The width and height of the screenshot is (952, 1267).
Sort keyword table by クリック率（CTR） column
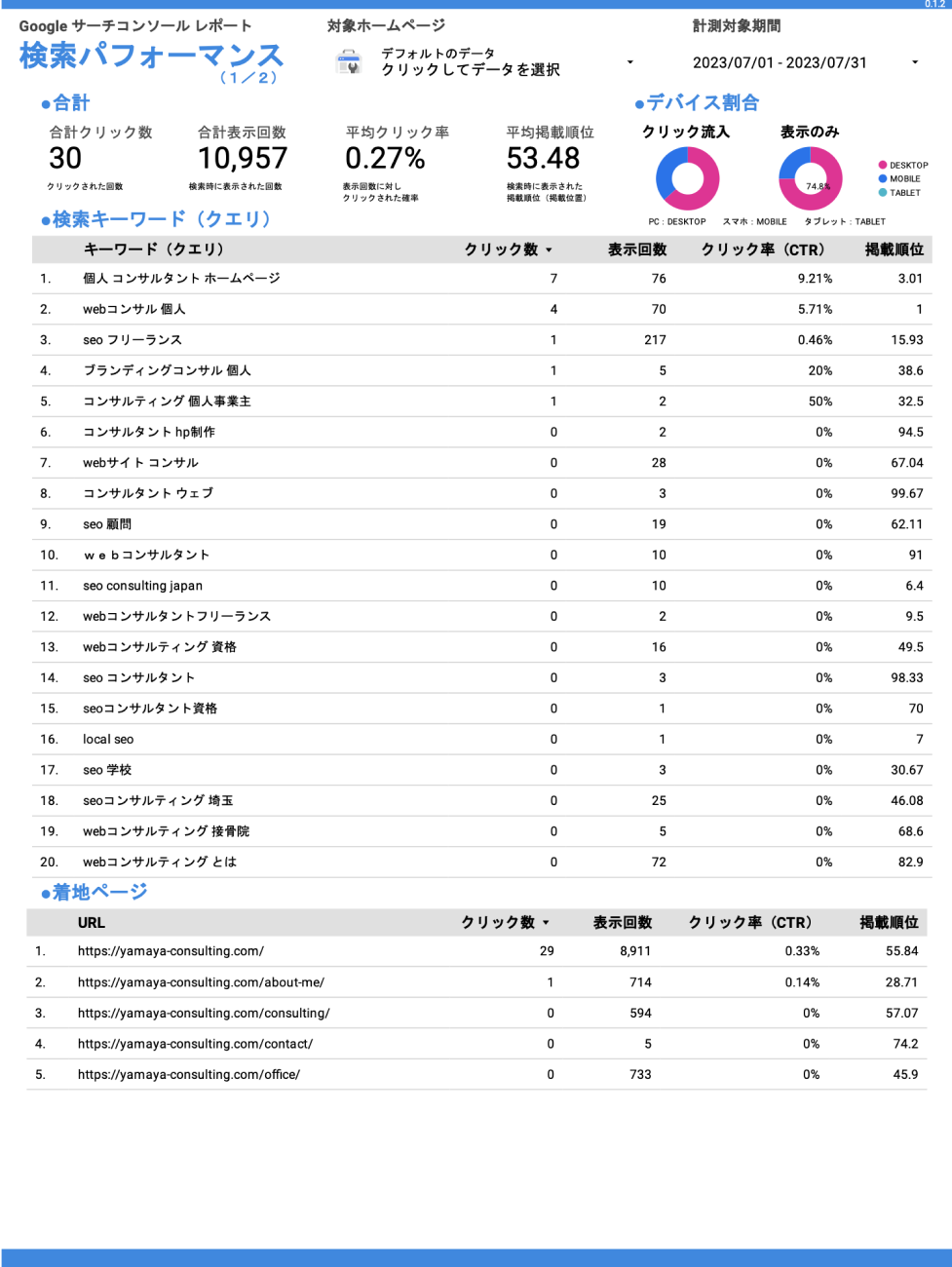762,250
